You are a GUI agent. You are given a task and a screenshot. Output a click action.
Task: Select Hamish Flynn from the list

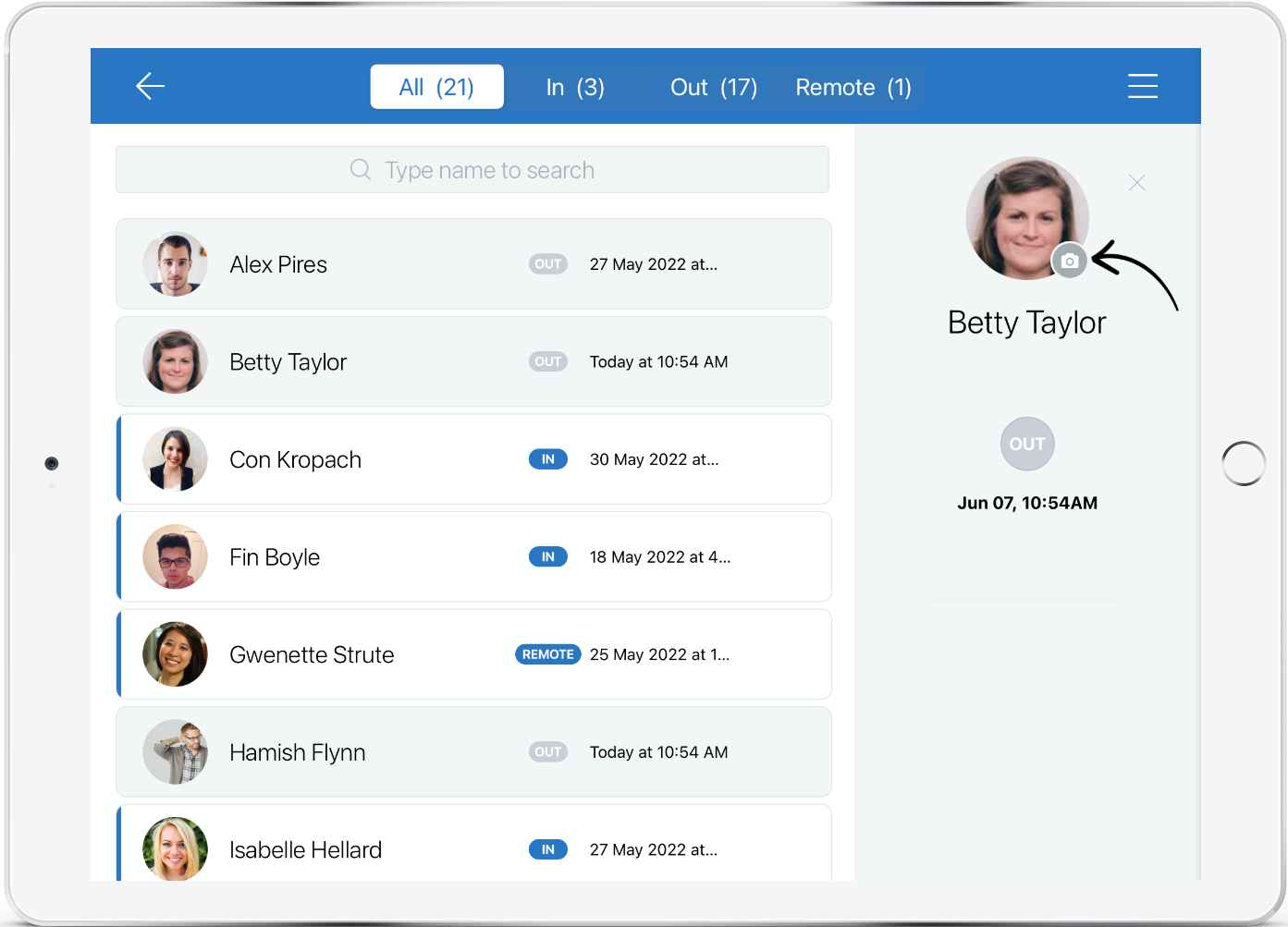click(472, 751)
